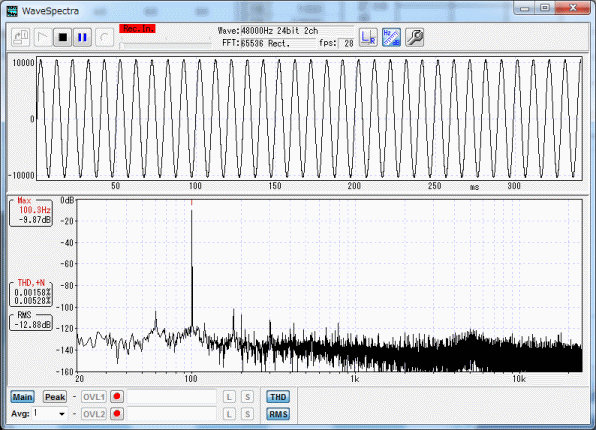Click the grayed record circle icon

[104, 37]
